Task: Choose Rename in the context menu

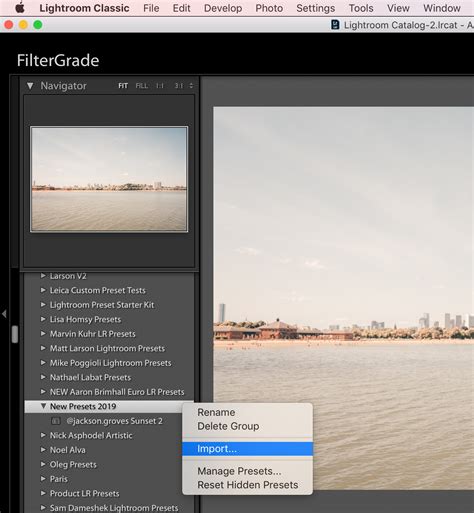Action: (247, 412)
